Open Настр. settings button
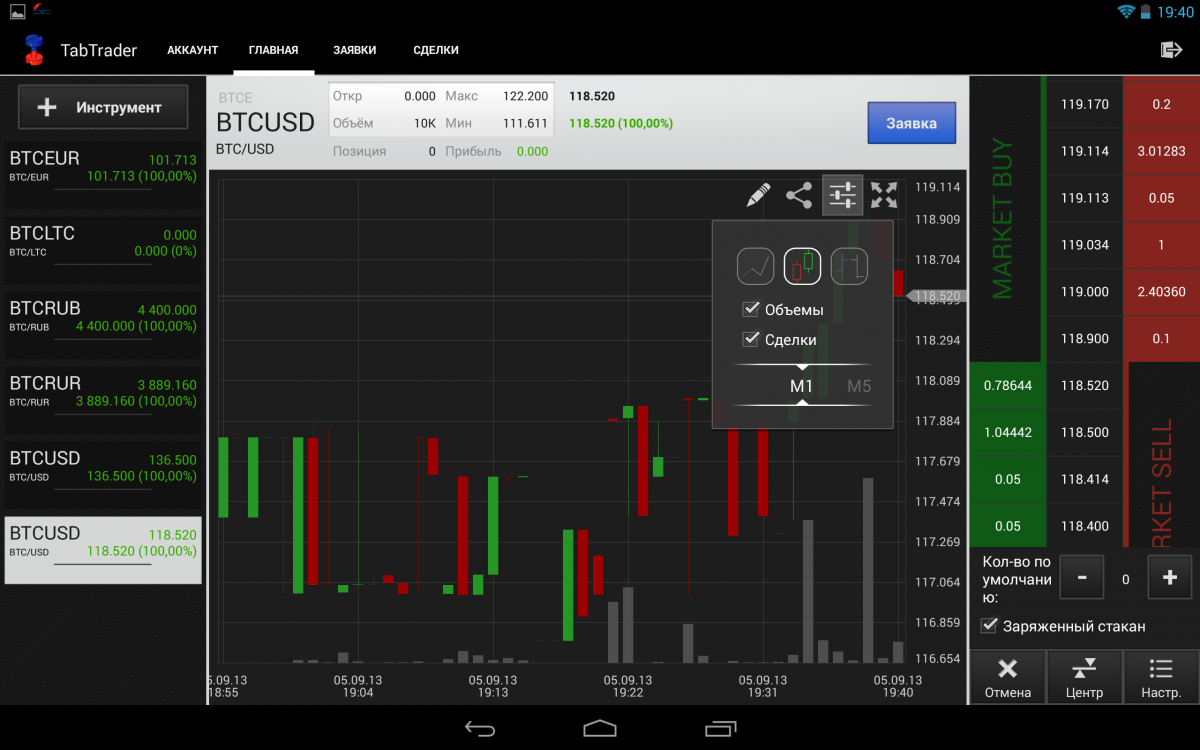Viewport: 1200px width, 750px height. (1161, 678)
